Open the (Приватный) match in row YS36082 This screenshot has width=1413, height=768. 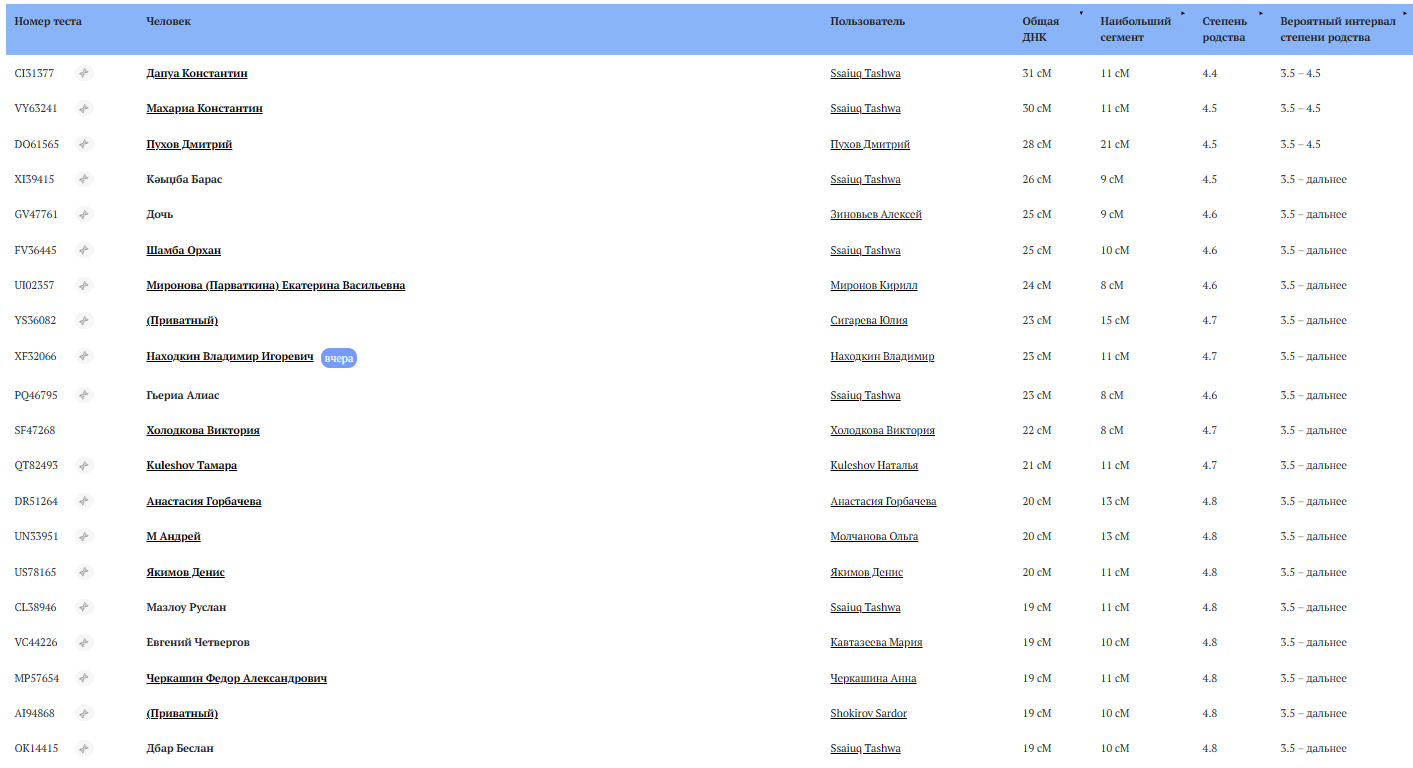(x=182, y=320)
